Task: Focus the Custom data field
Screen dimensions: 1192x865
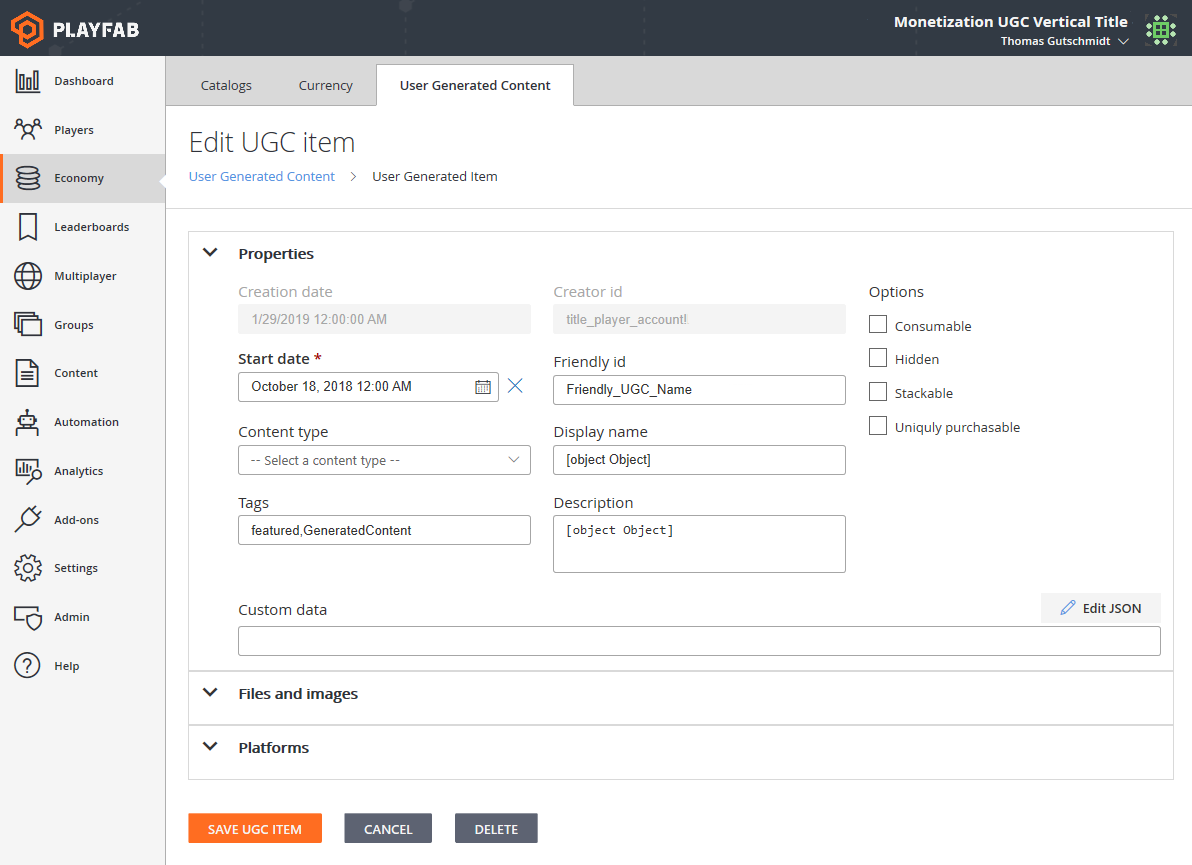Action: (x=699, y=641)
